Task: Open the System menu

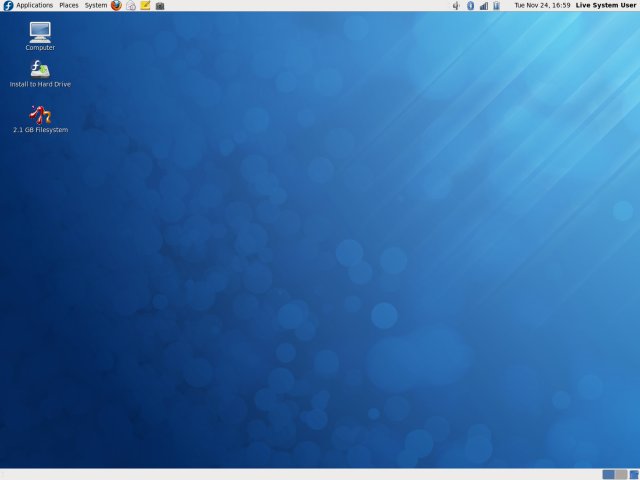Action: pos(96,5)
